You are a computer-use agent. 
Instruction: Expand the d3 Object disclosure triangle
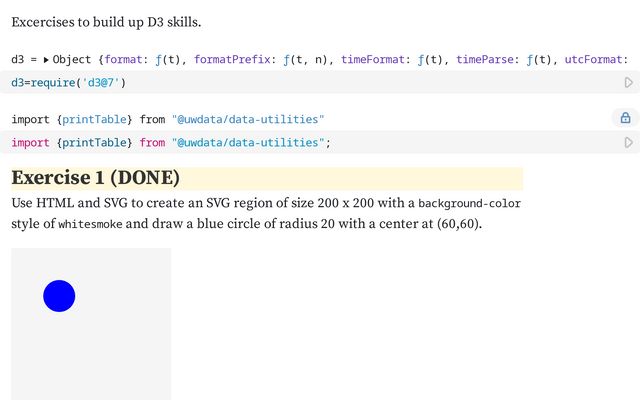click(46, 60)
